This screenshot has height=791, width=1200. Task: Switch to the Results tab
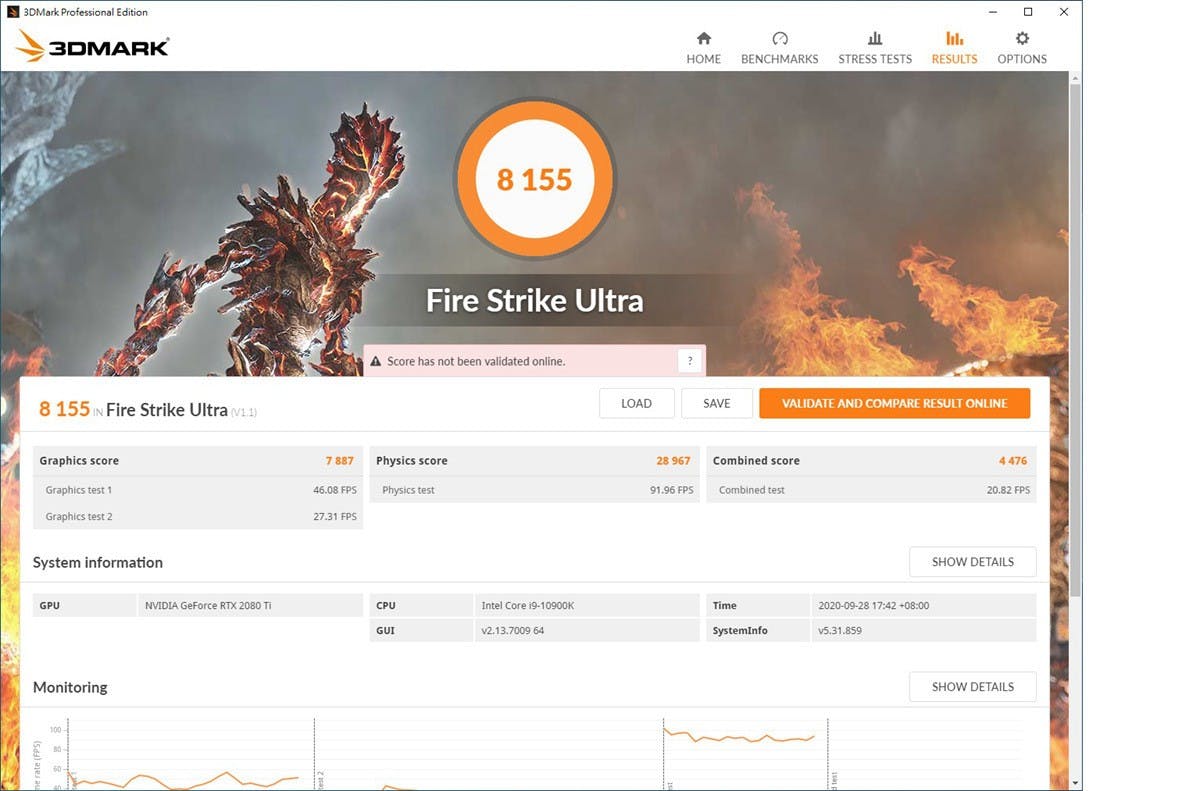coord(954,47)
